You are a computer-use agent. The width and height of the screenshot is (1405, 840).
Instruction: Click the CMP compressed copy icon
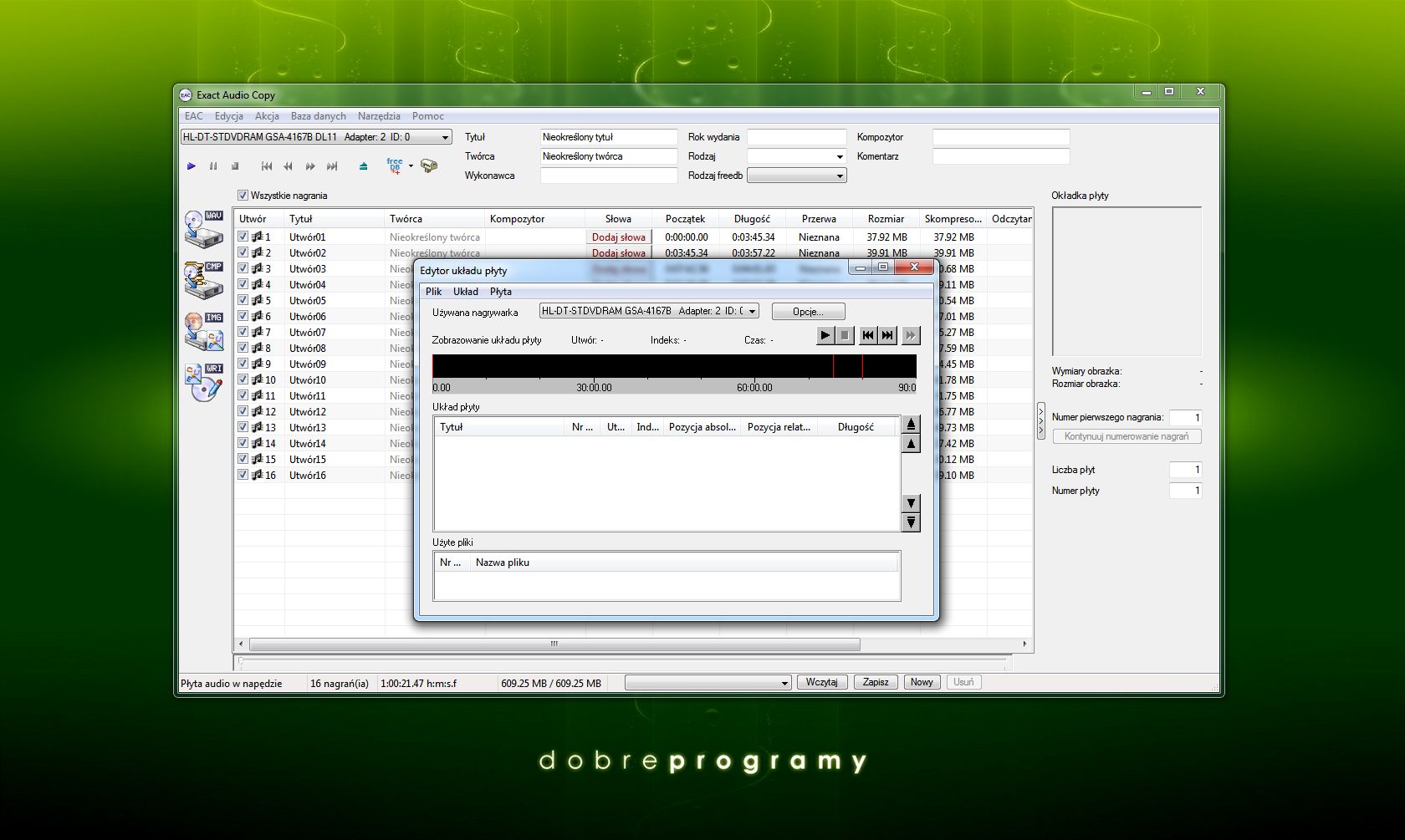click(x=203, y=280)
